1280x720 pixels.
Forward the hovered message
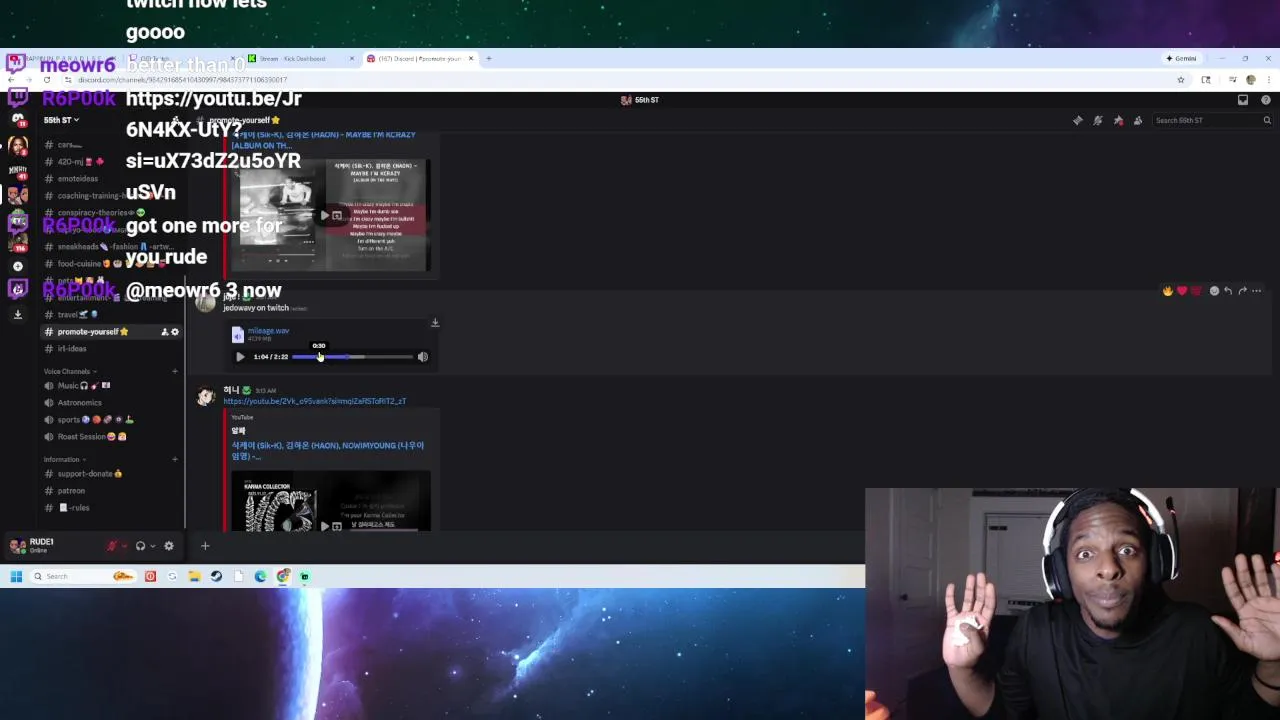click(1242, 291)
